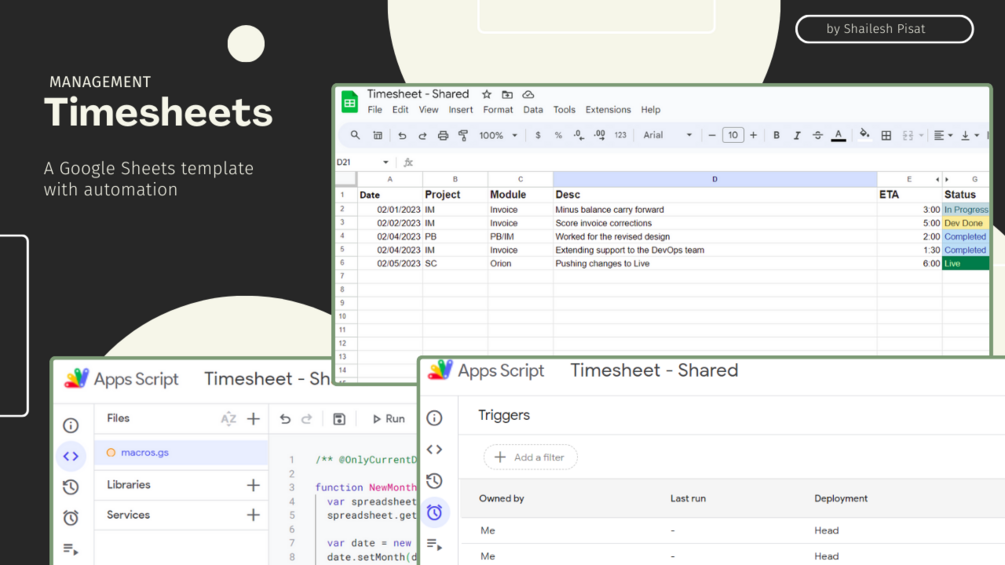Open Overview info icon in left Apps Script
Screen dimensions: 1005x565
click(71, 425)
